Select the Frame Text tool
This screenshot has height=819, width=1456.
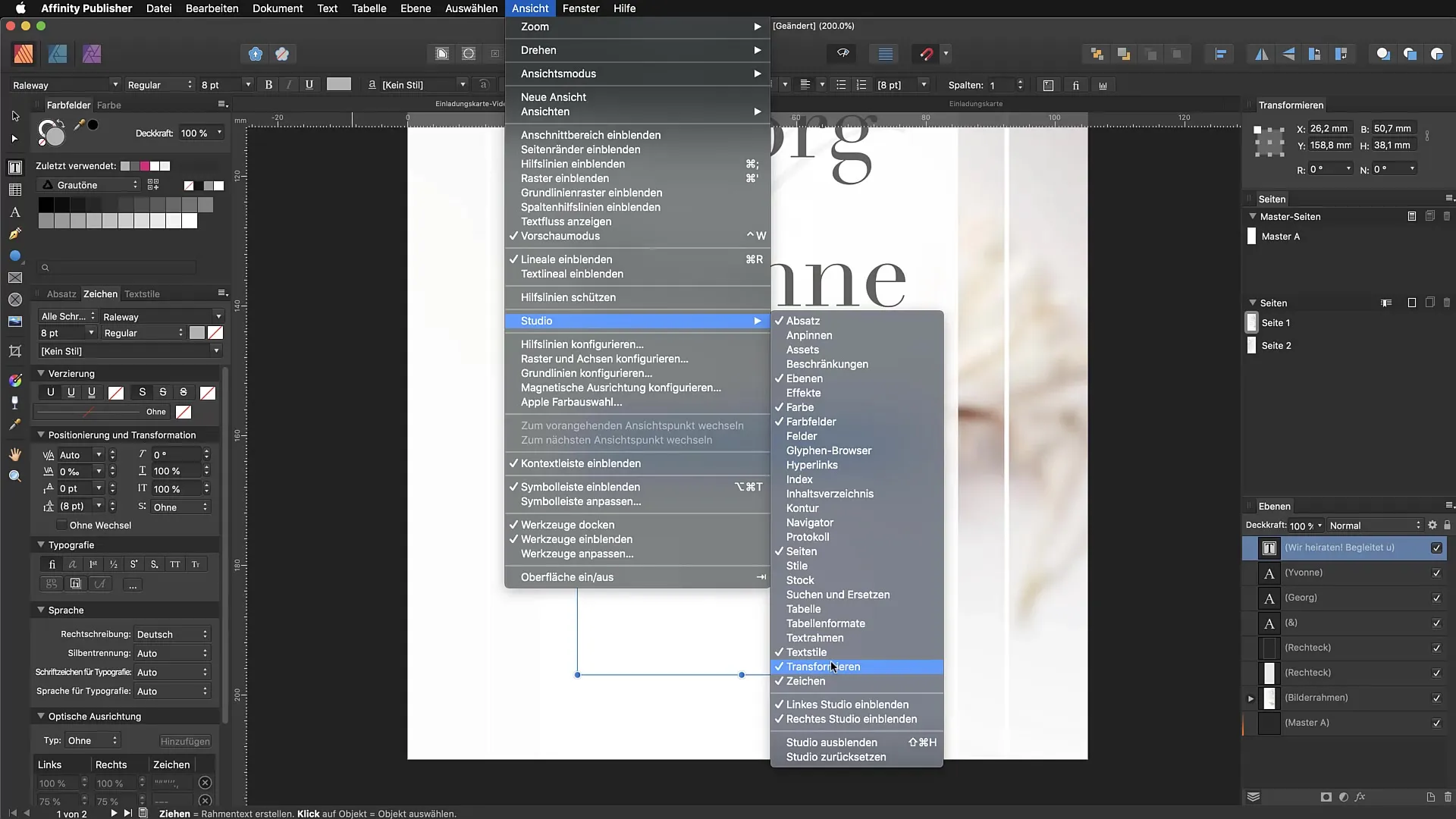click(x=15, y=168)
